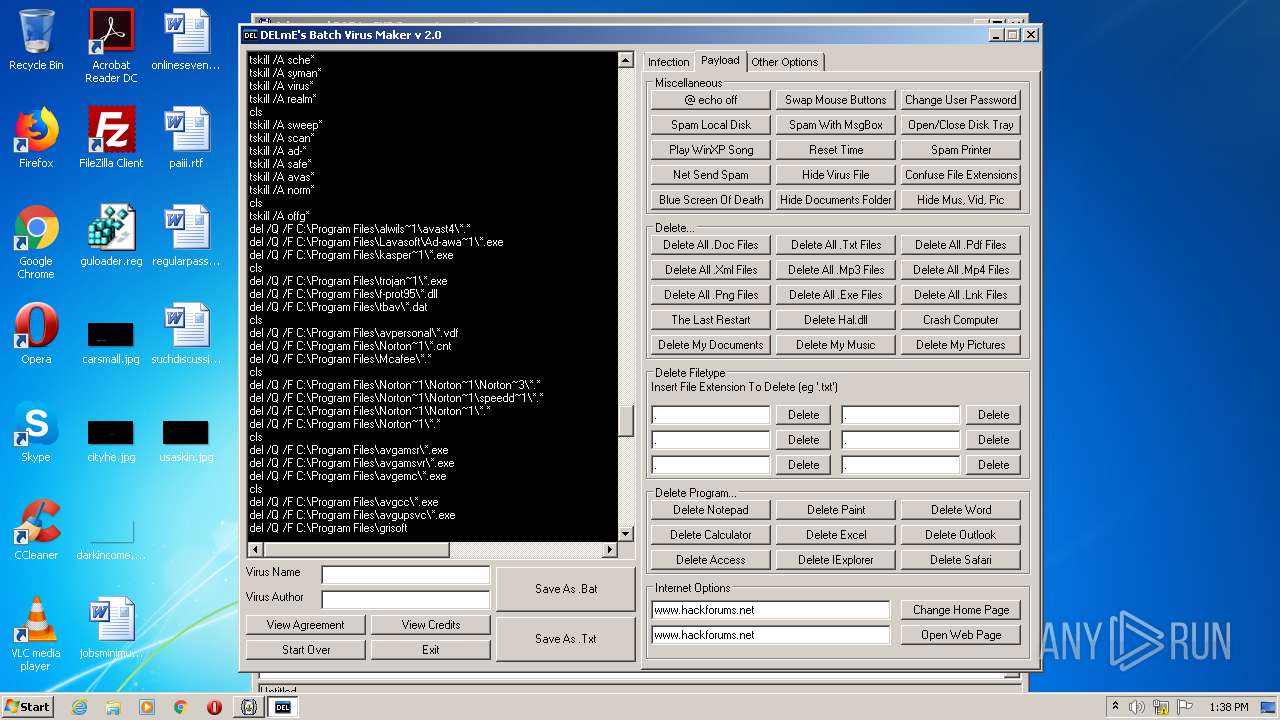Click the Crash Computer button
This screenshot has height=720, width=1280.
click(x=961, y=320)
